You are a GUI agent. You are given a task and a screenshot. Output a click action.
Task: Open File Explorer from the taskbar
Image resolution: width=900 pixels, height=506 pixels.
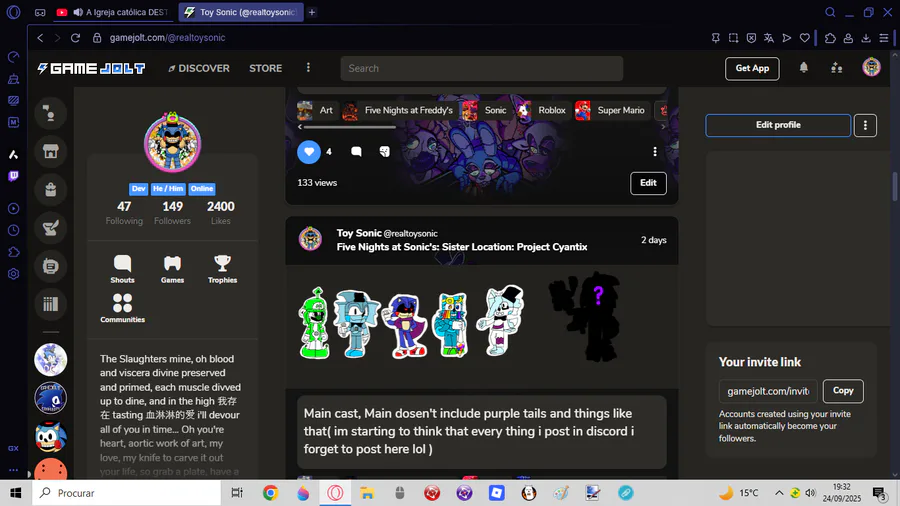[367, 493]
